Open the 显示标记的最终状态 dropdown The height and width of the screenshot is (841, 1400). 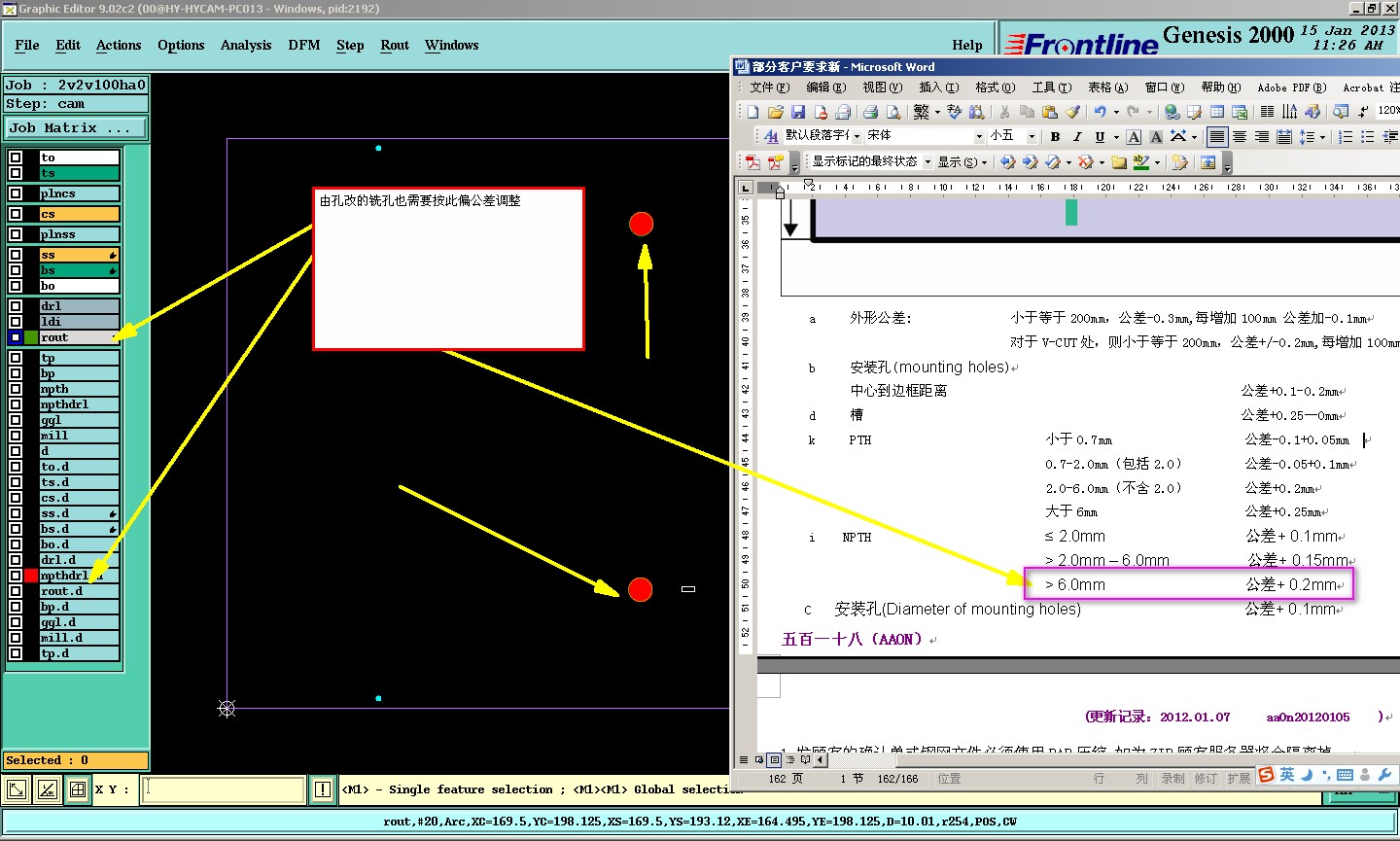tap(927, 161)
